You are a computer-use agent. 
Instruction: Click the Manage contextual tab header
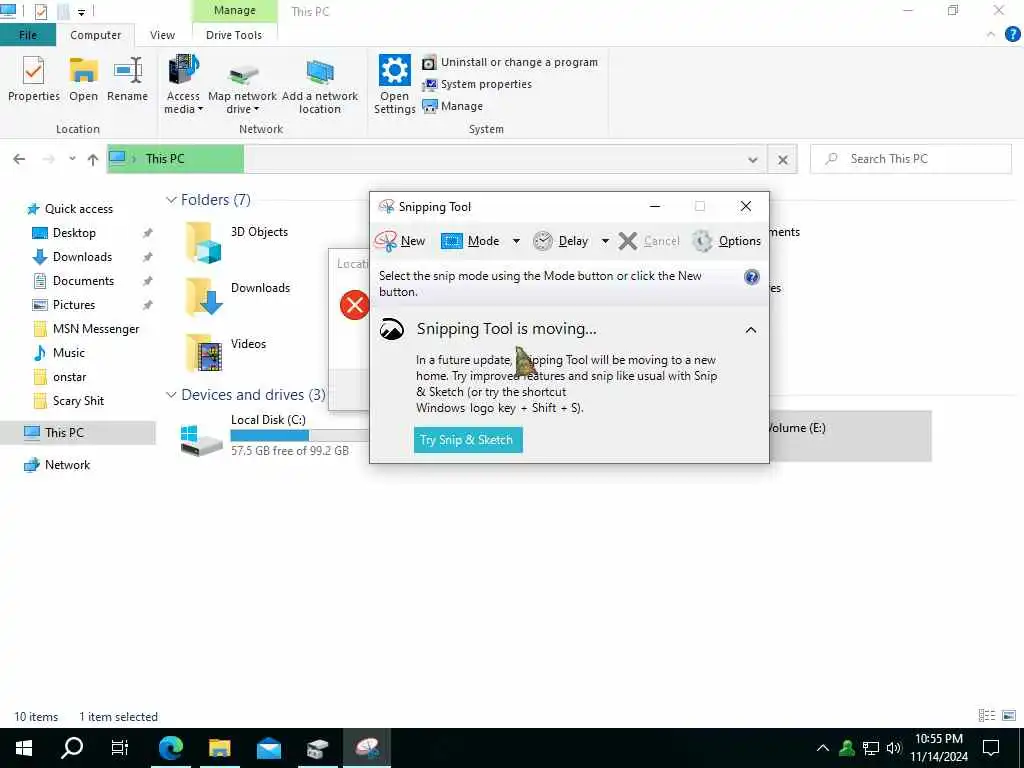[234, 10]
